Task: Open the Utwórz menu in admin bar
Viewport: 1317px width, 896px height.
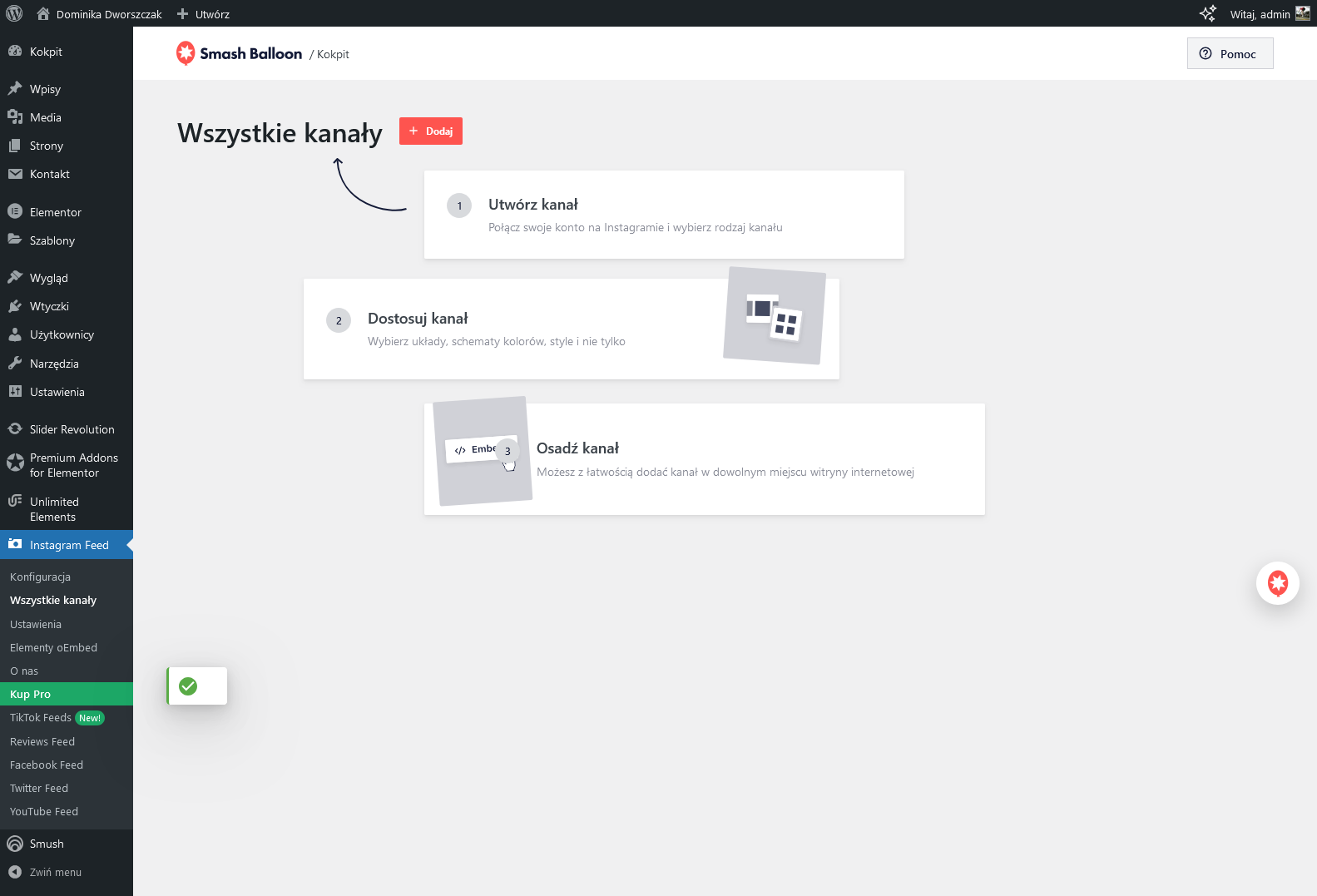Action: 204,14
